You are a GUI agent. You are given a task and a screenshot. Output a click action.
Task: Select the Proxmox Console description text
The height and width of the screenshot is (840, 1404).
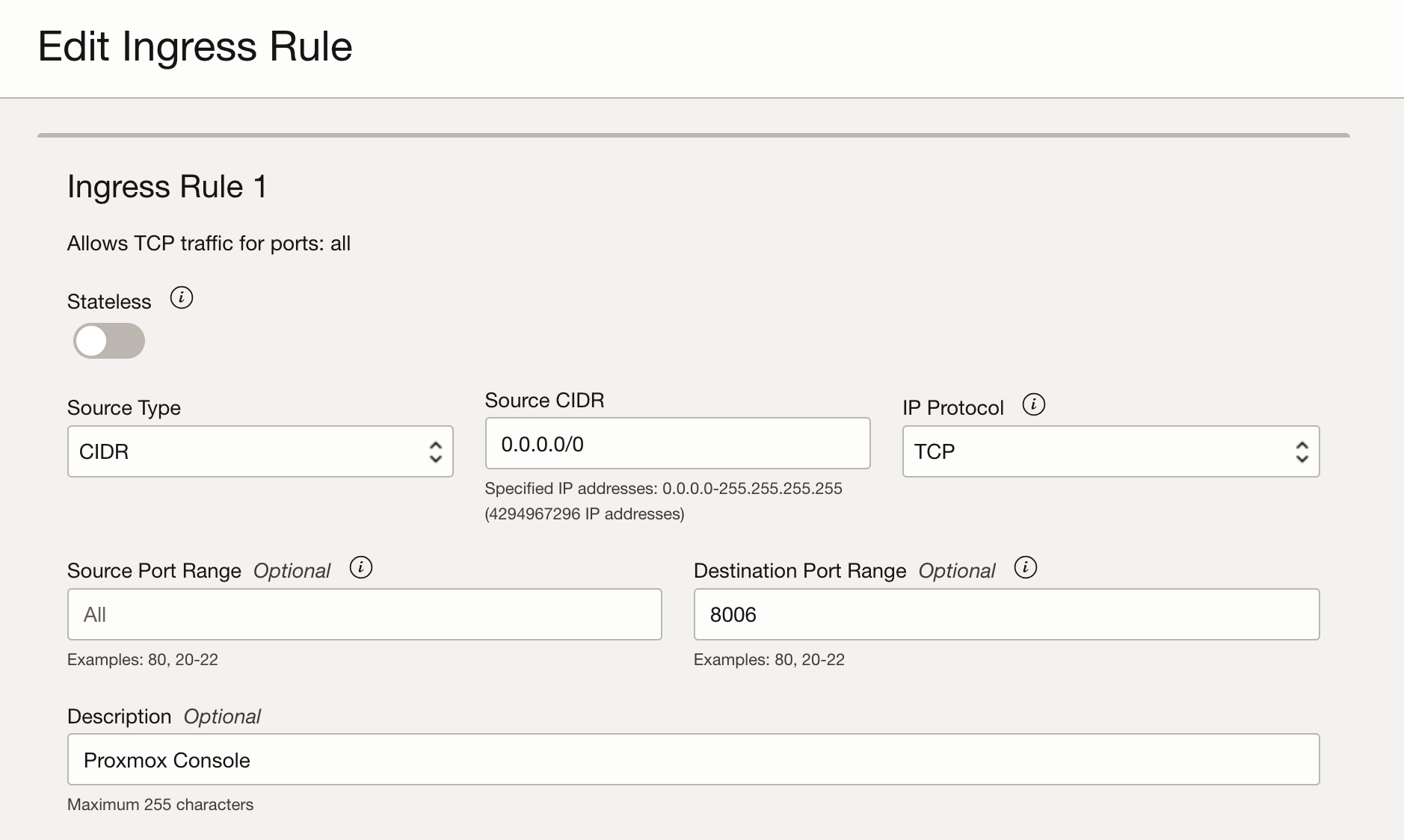click(x=166, y=759)
